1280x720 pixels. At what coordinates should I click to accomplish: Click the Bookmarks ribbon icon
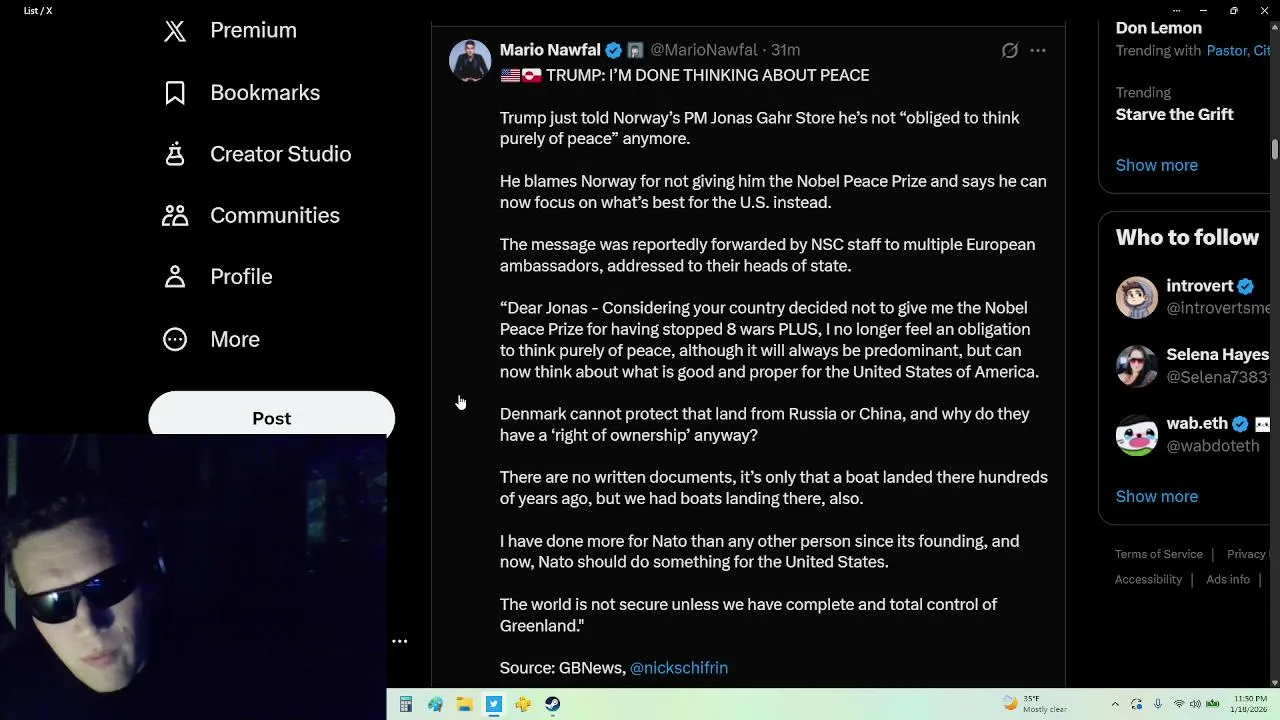175,93
